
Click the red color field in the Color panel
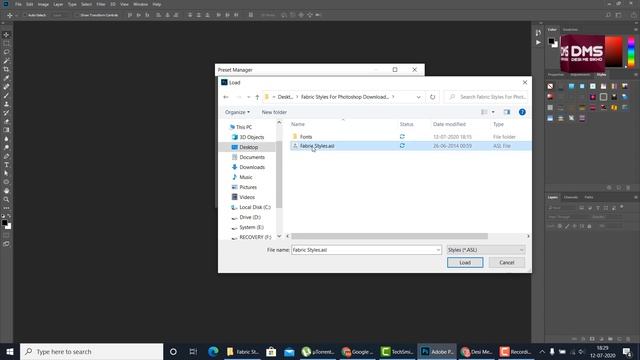[613, 52]
